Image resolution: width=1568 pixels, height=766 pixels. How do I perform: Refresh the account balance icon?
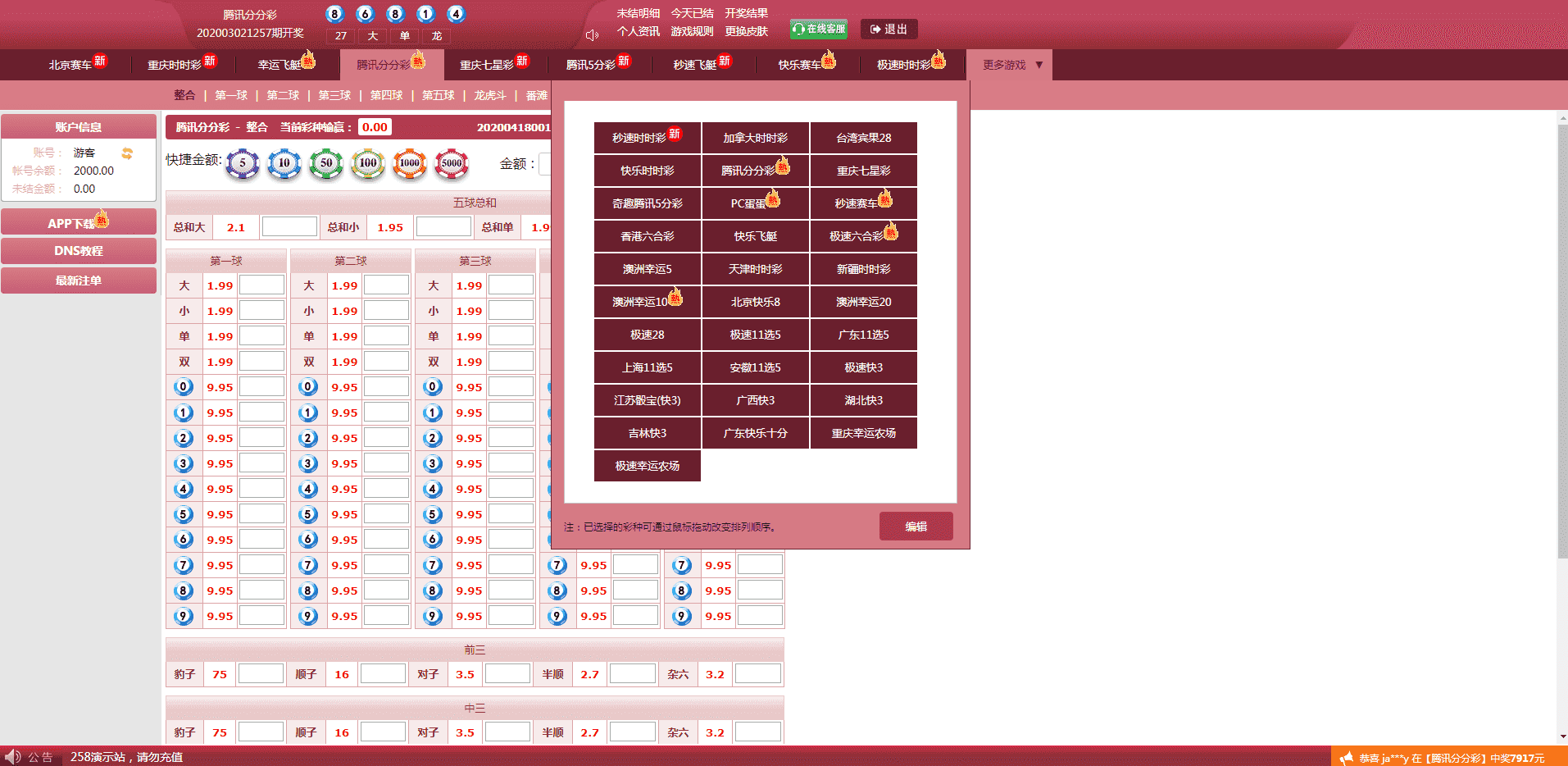pyautogui.click(x=127, y=153)
